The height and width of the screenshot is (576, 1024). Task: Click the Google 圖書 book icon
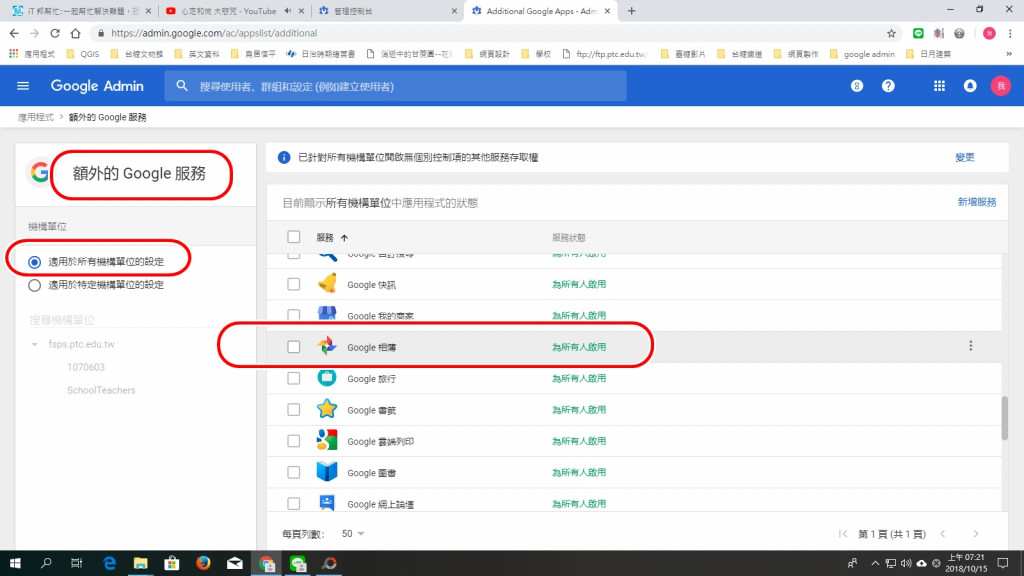[x=327, y=472]
